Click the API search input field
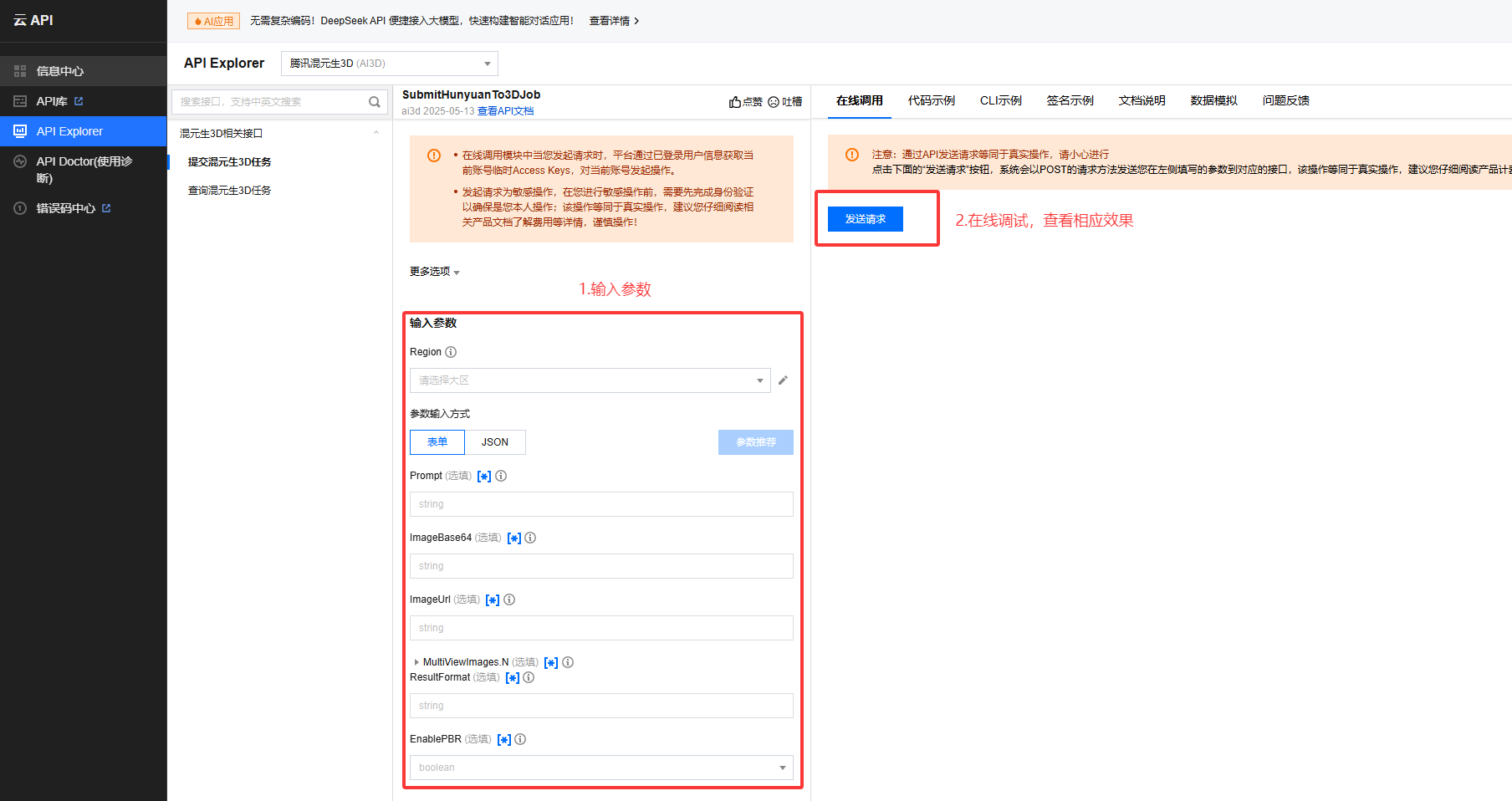 pyautogui.click(x=269, y=102)
